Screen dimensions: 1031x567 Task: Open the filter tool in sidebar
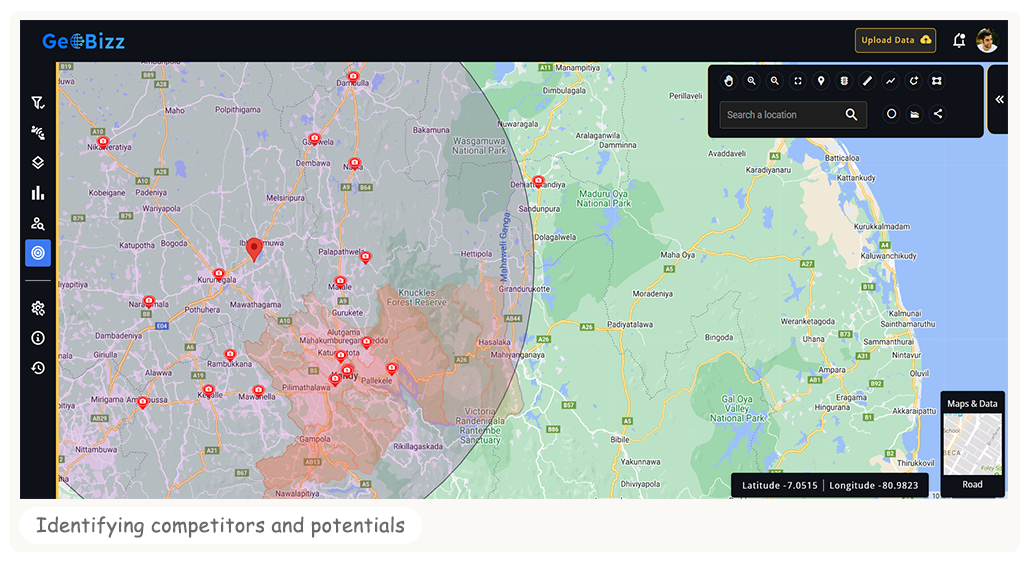(x=38, y=102)
